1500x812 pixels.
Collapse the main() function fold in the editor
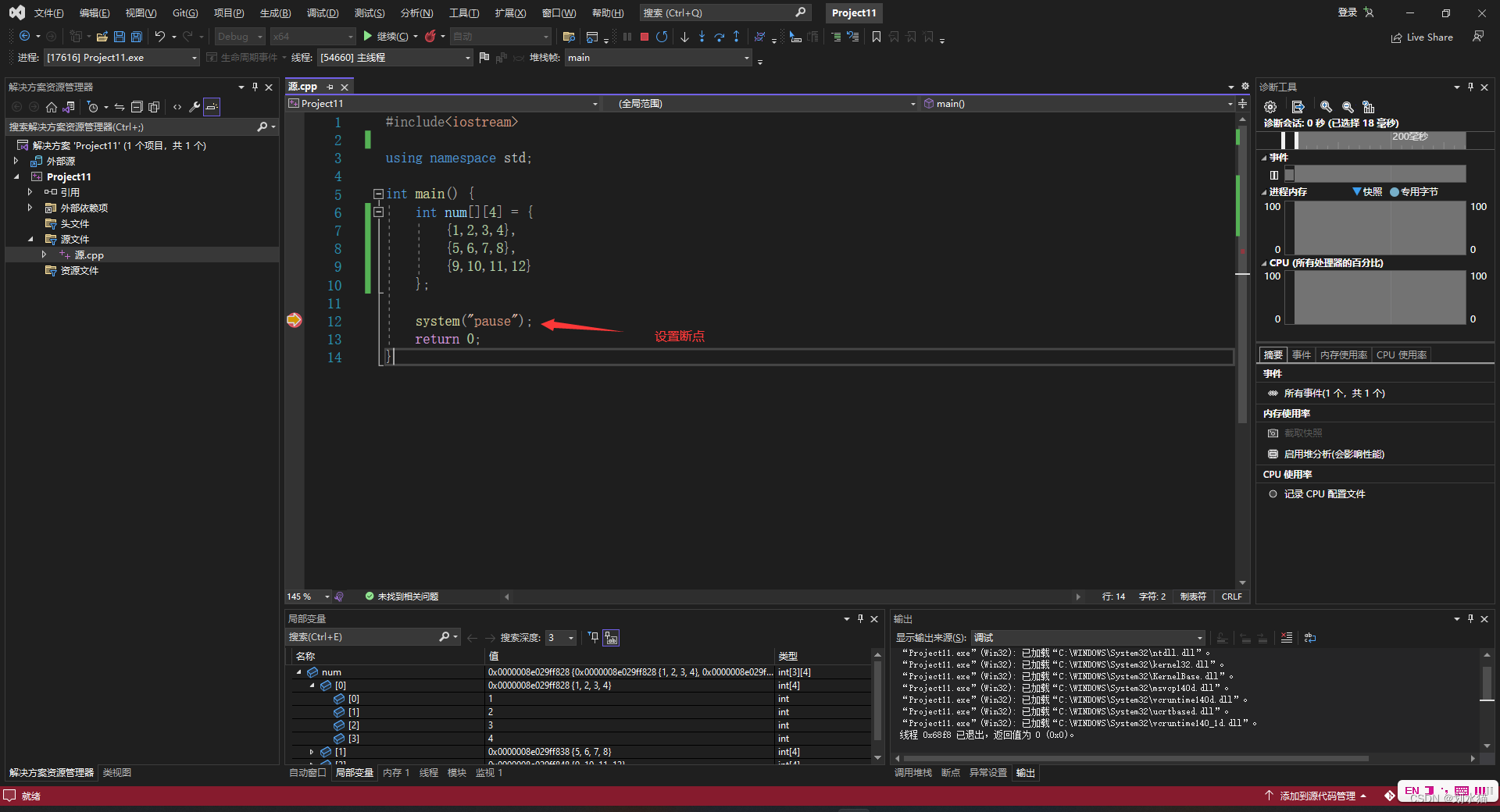point(378,194)
